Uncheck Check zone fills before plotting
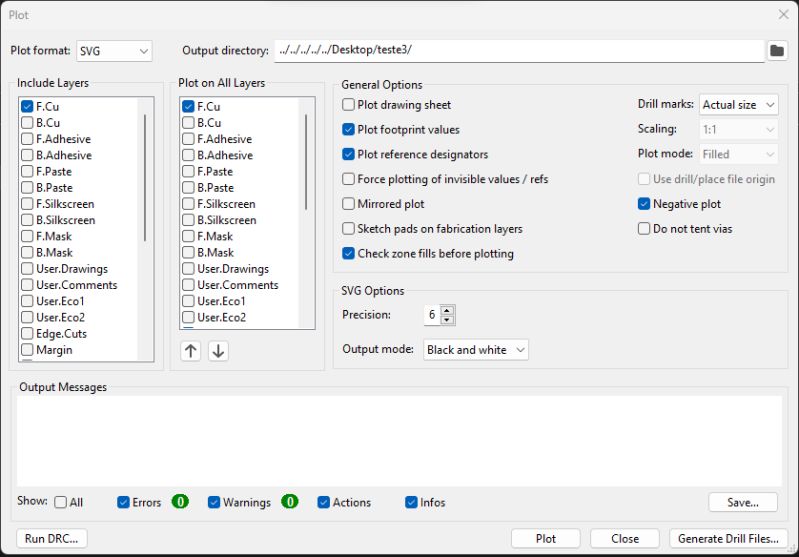799x557 pixels. tap(349, 253)
